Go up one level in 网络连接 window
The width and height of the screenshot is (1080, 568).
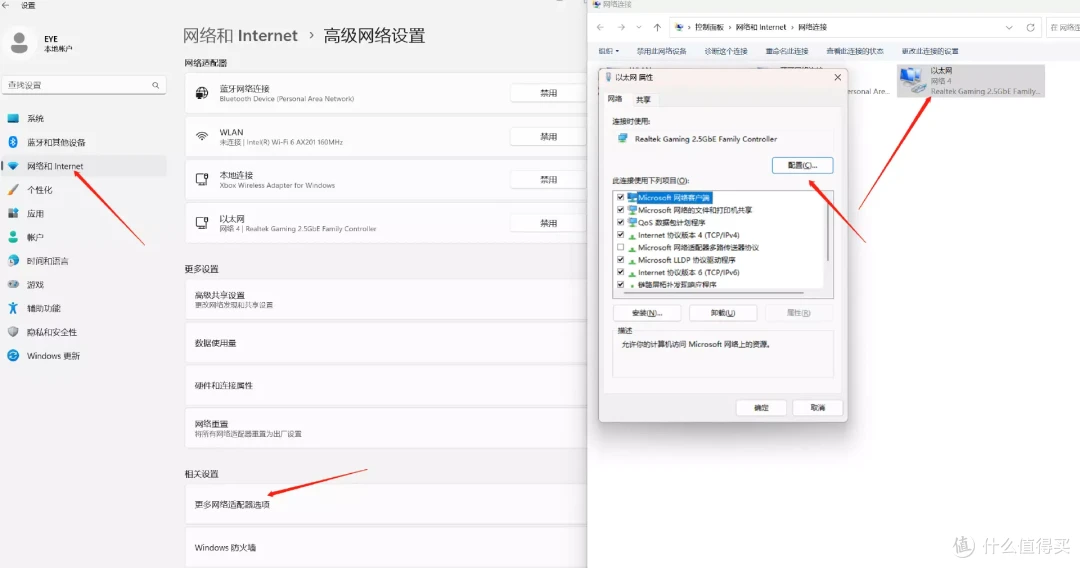tap(657, 28)
